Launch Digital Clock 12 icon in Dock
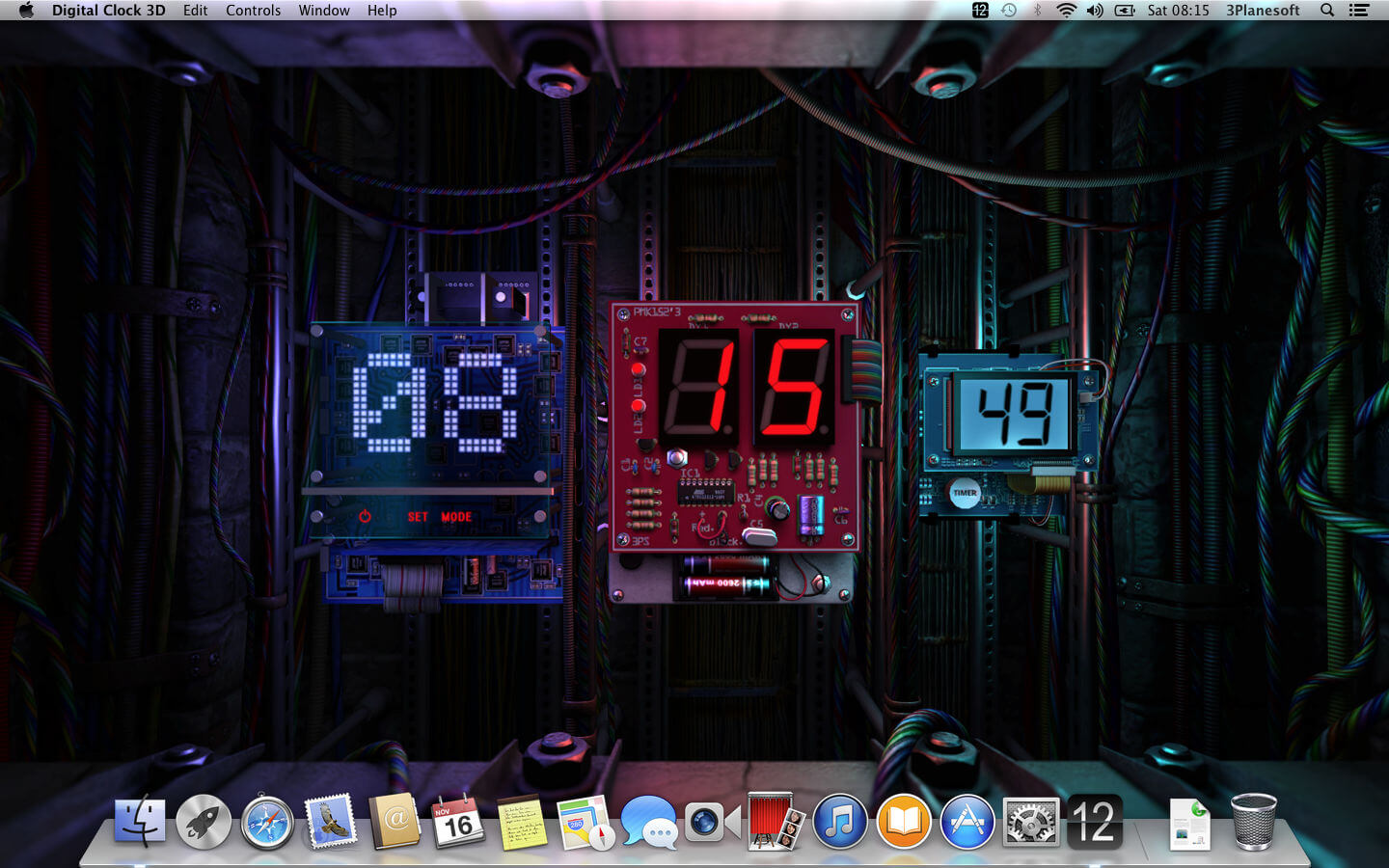The image size is (1389, 868). (x=1094, y=823)
